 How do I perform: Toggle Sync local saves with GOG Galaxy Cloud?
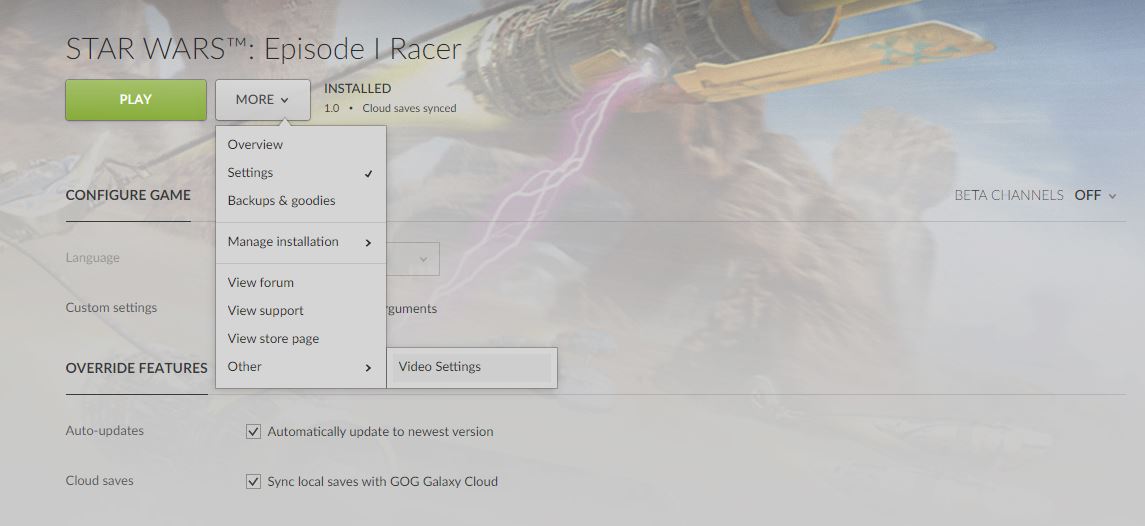tap(253, 481)
